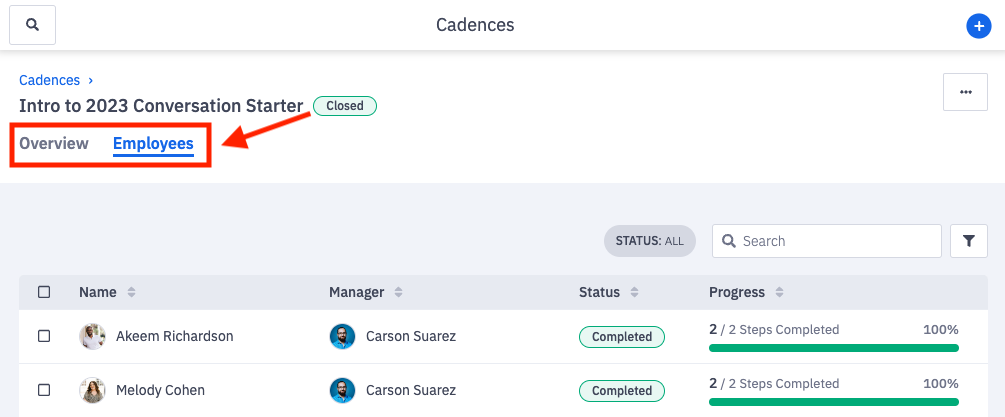Click the search magnifier icon button
The image size is (1005, 417).
point(32,24)
